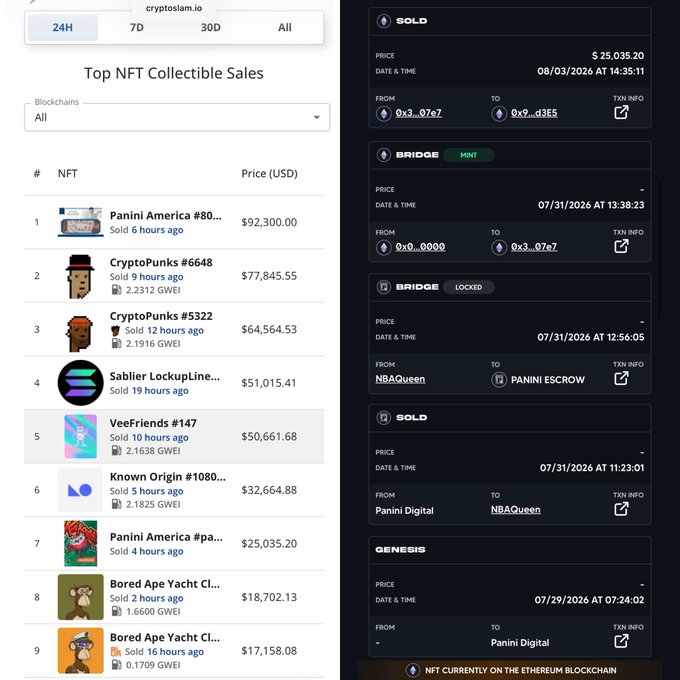The image size is (680, 680).
Task: Click '9 hours ago' for CryptoPunks #6648
Action: (x=157, y=277)
